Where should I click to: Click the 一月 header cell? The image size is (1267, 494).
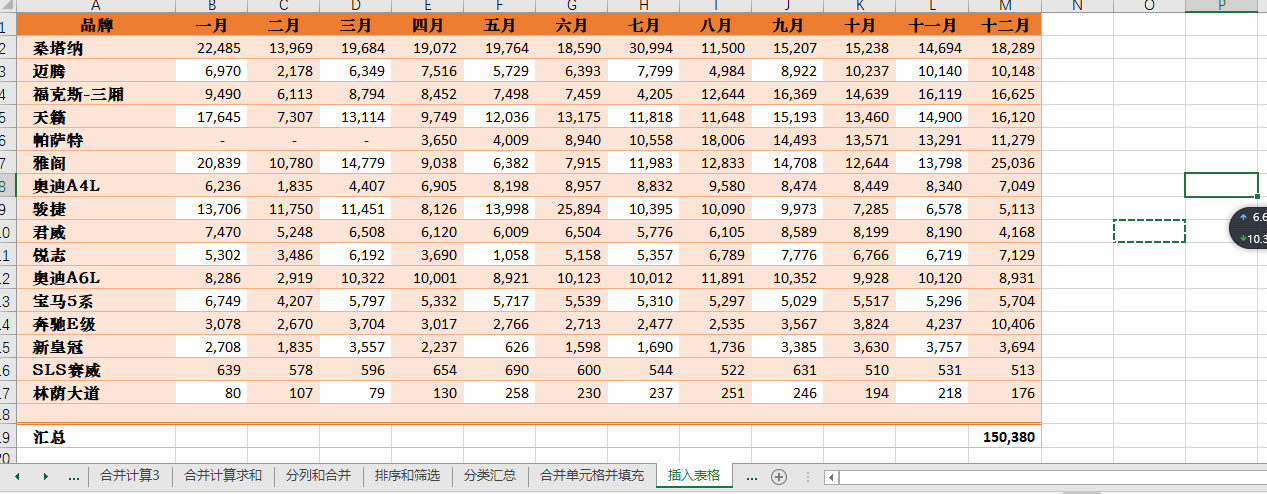tap(212, 25)
